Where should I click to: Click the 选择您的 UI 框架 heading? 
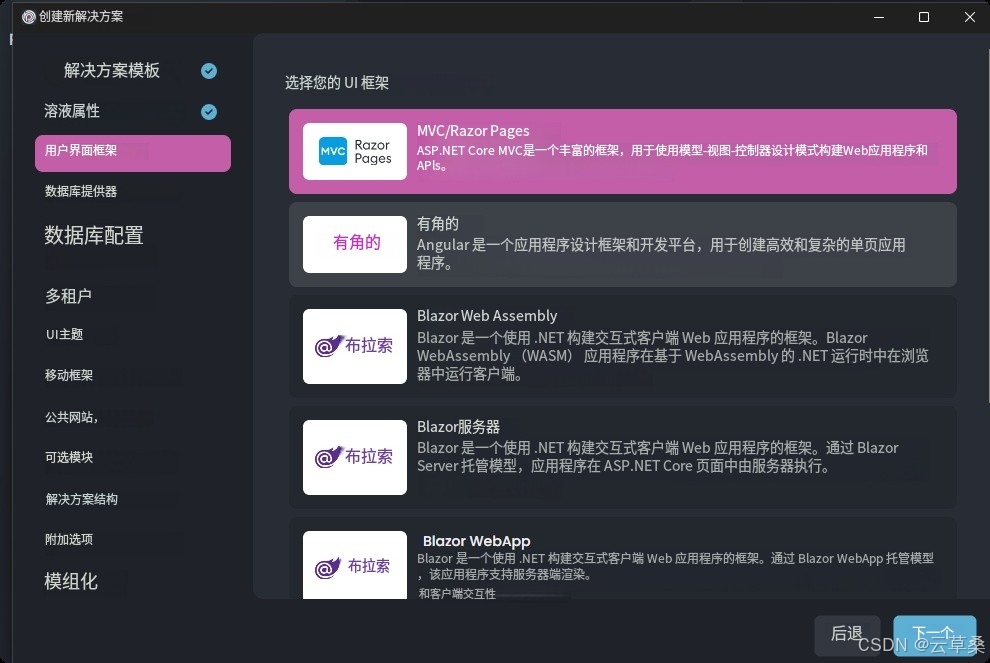(x=337, y=83)
